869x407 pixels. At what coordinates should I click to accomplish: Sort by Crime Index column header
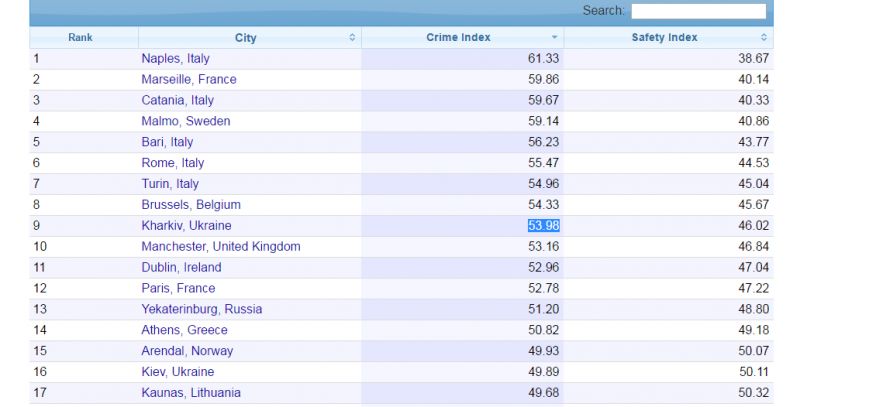(x=462, y=38)
